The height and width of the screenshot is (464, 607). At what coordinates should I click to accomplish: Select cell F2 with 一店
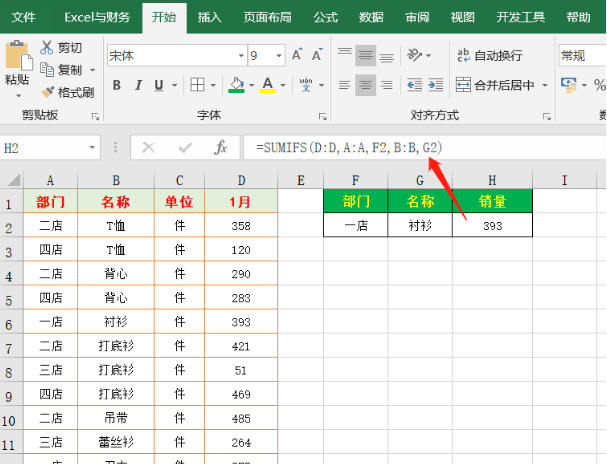356,225
